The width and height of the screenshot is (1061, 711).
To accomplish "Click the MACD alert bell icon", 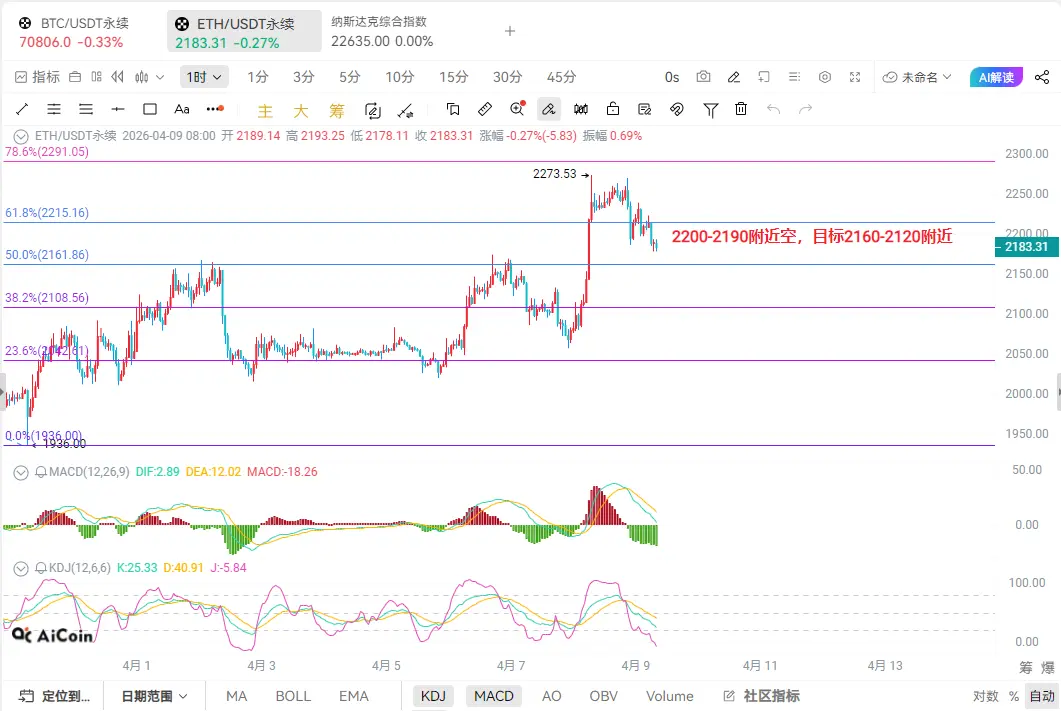I will [x=41, y=472].
